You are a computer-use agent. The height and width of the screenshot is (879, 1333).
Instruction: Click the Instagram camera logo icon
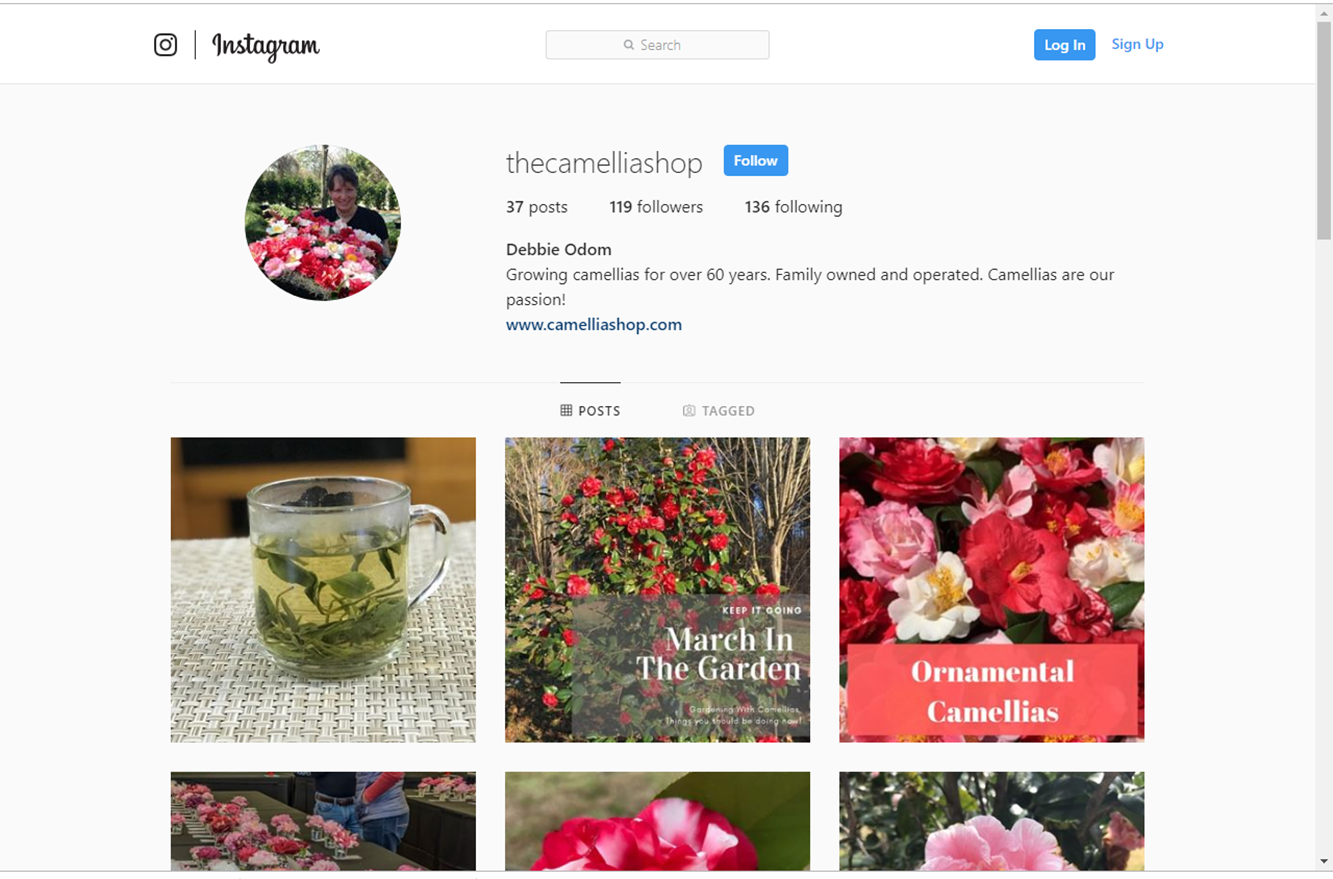point(166,45)
